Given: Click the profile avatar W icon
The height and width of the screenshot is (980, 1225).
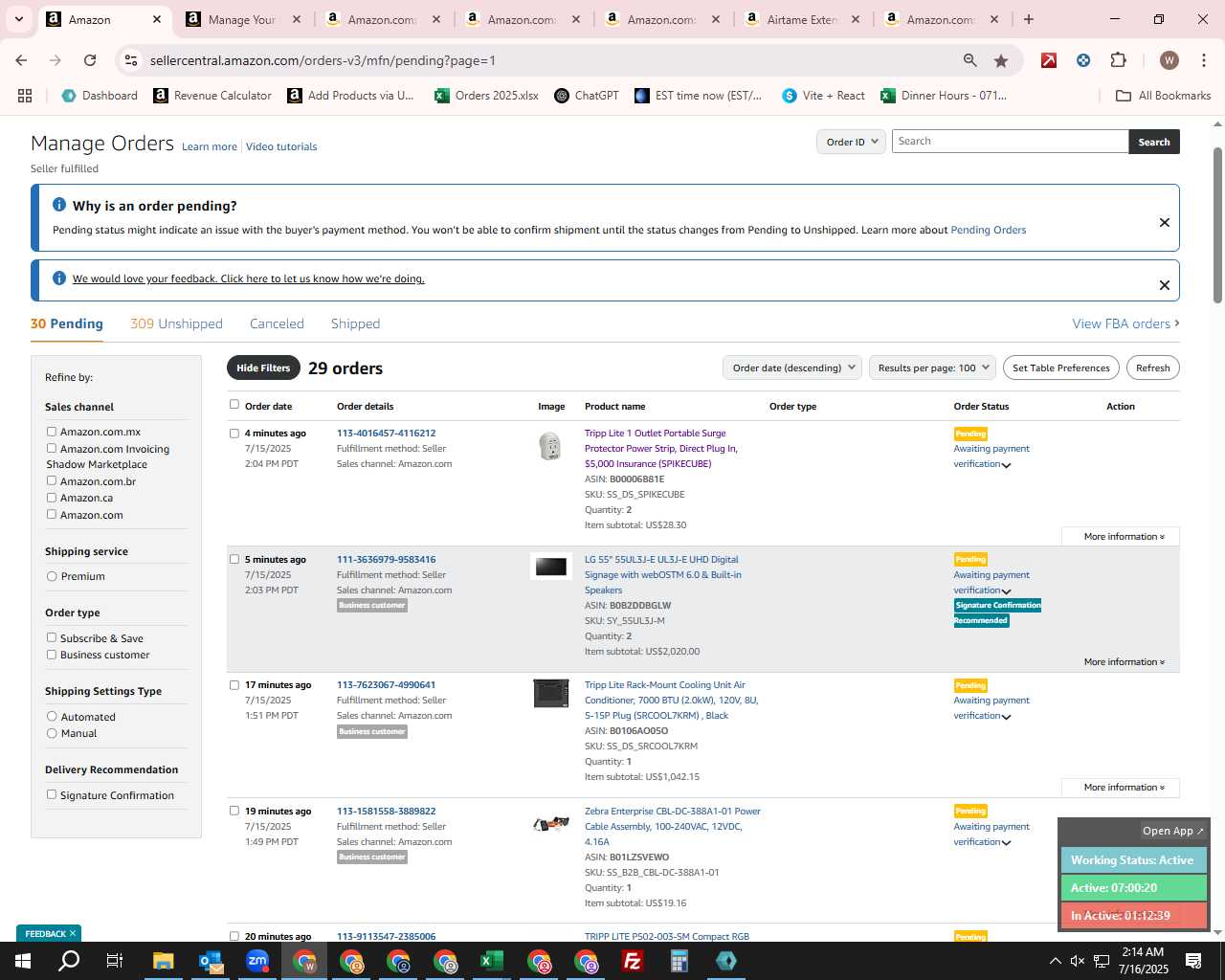Looking at the screenshot, I should [x=1169, y=60].
